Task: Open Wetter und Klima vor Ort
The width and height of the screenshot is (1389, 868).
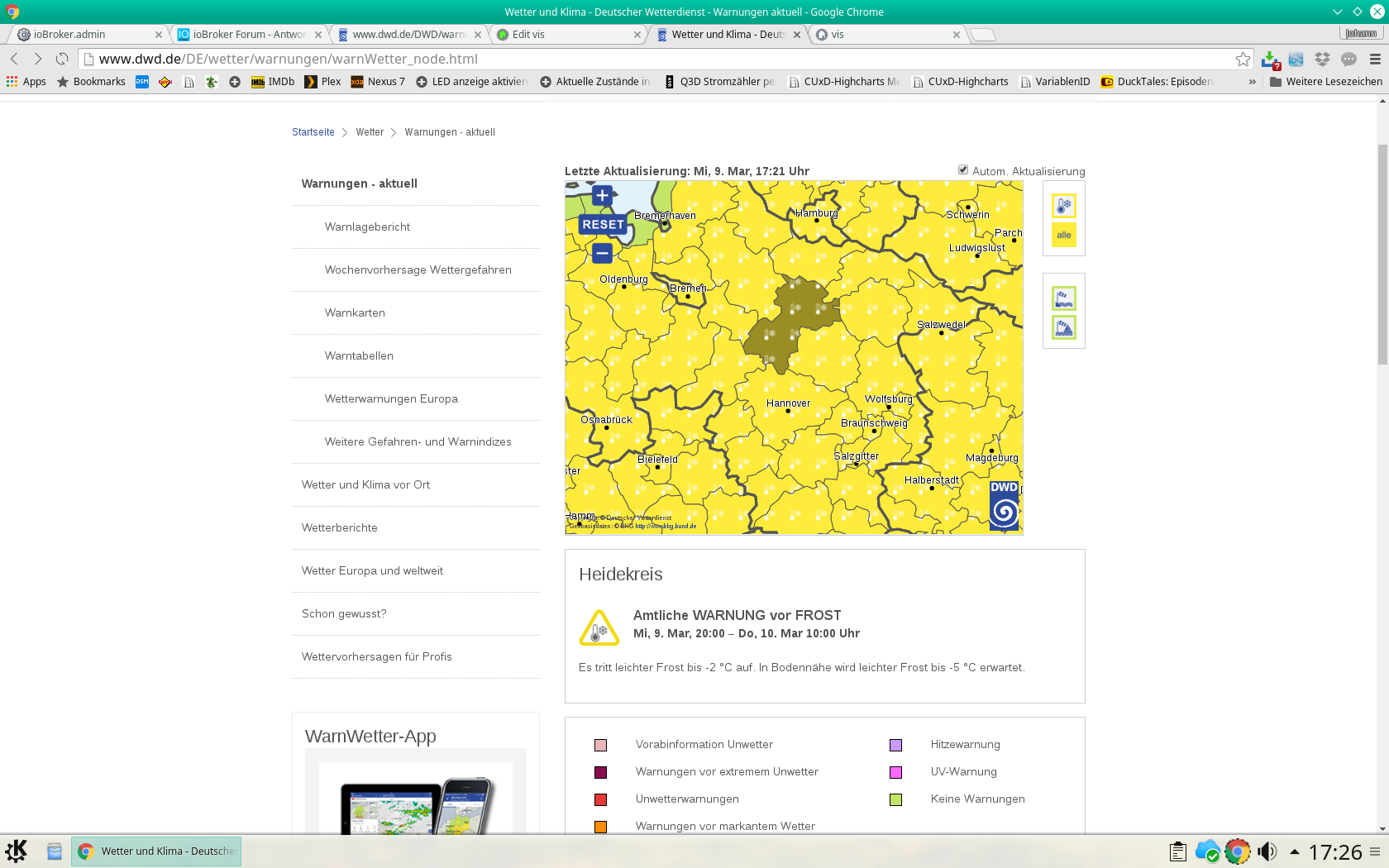Action: [x=366, y=484]
